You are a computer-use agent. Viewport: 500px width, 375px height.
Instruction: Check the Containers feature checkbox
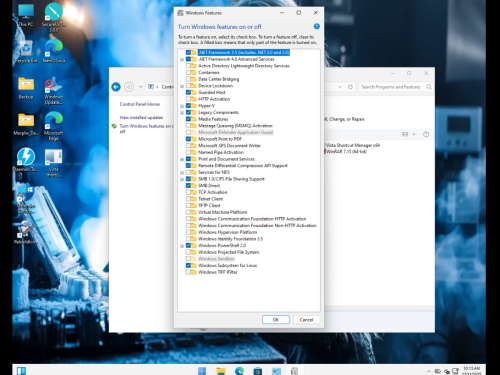point(188,72)
